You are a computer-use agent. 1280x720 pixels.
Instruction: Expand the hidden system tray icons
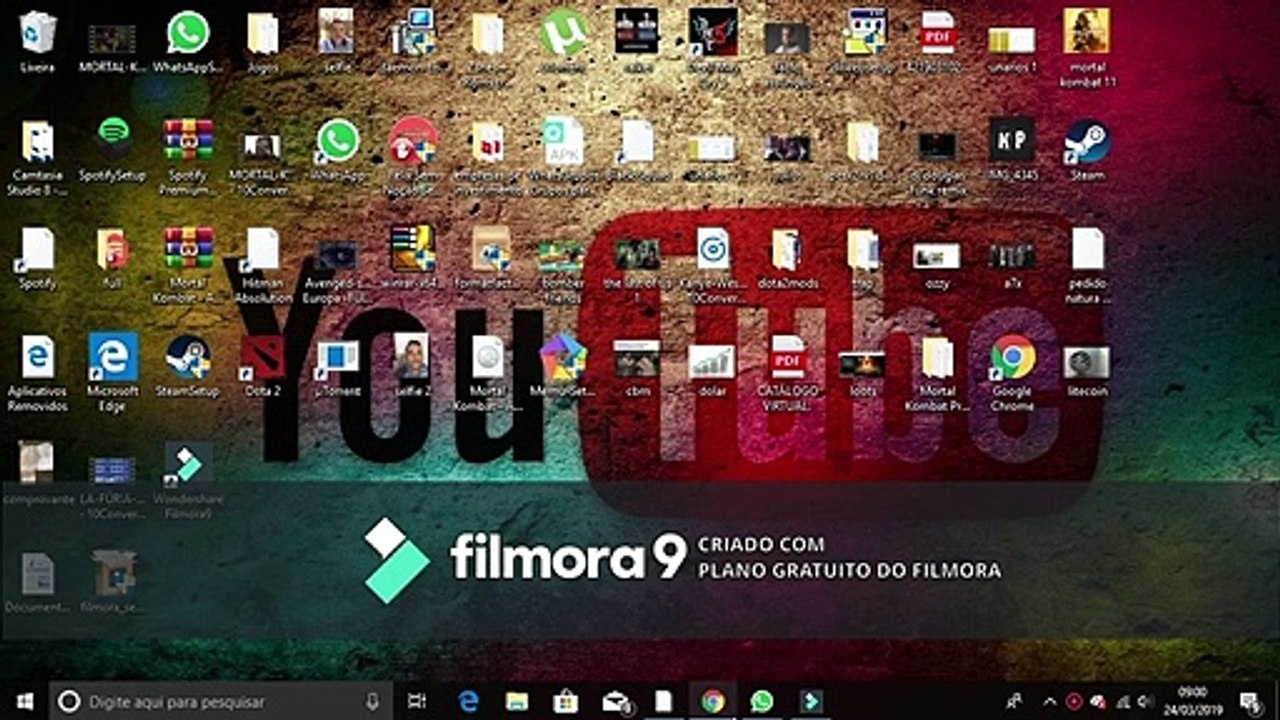[1050, 701]
